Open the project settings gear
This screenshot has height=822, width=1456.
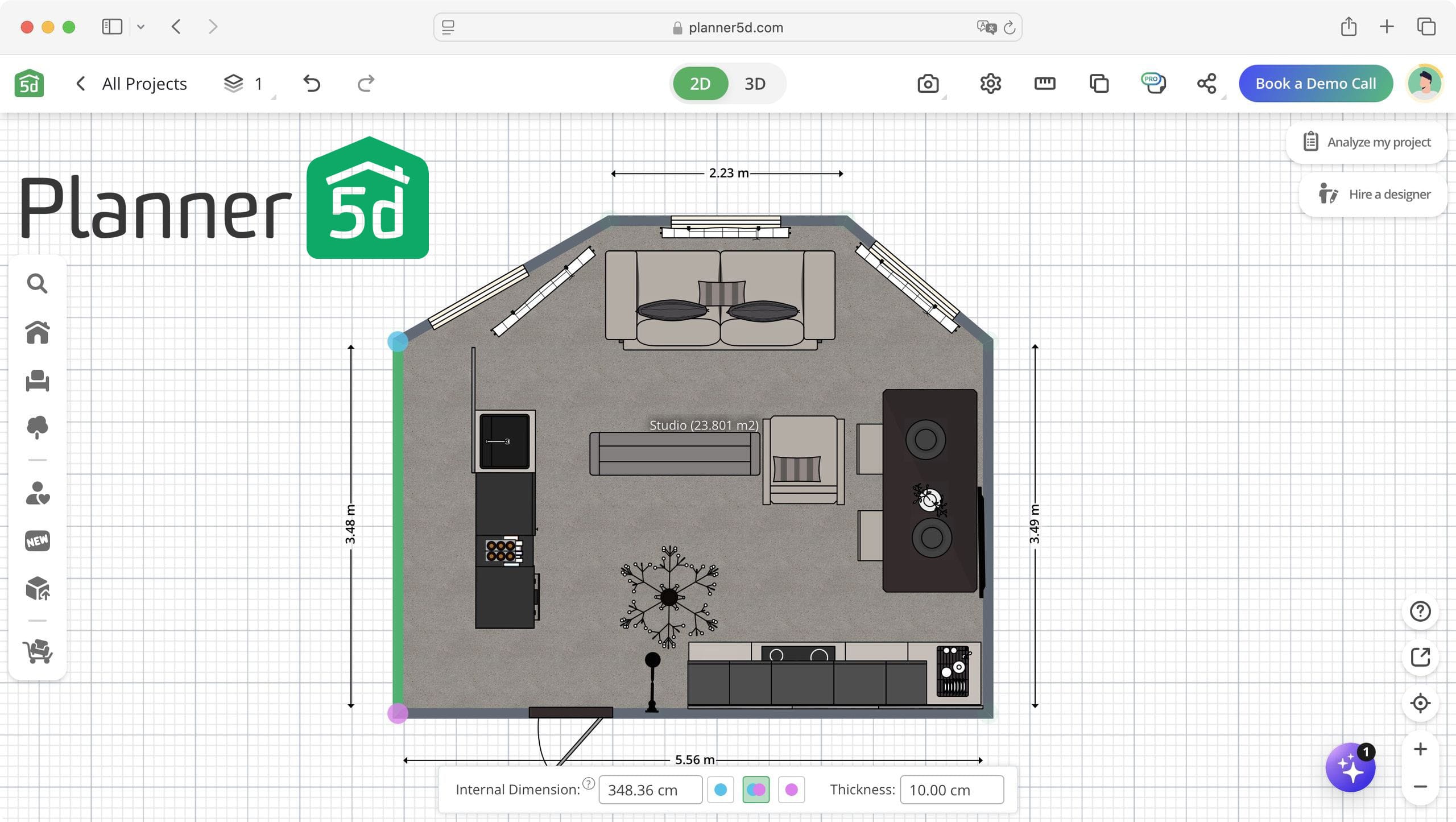tap(990, 84)
